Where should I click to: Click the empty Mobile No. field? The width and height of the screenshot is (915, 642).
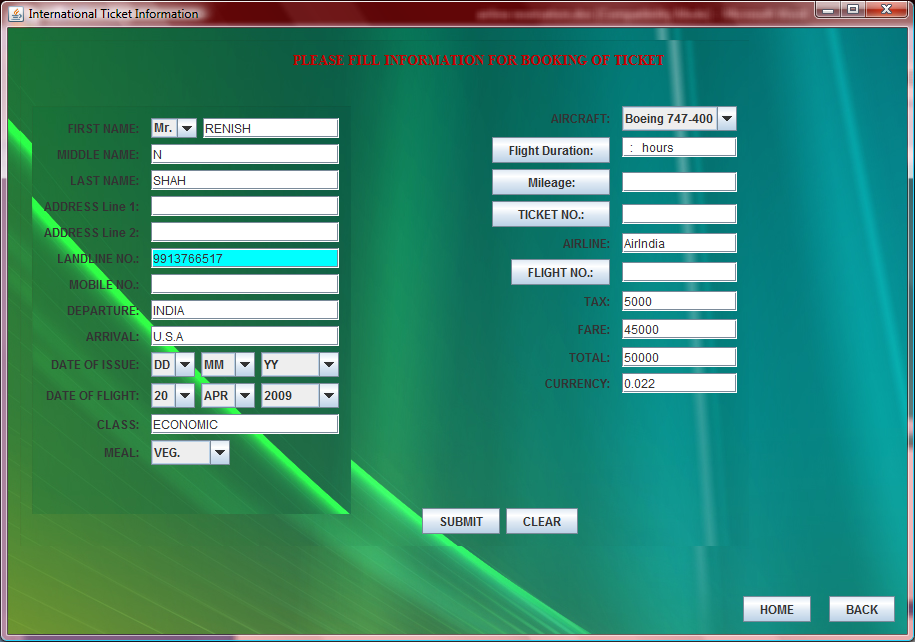coord(245,284)
